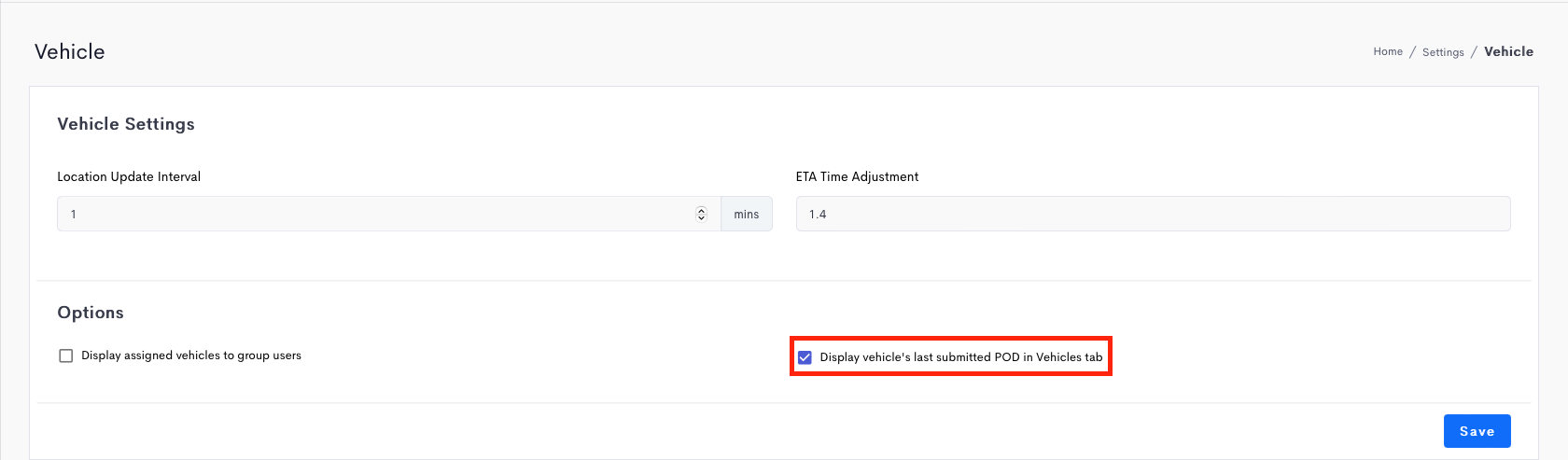Viewport: 1568px width, 460px height.
Task: Click the ETA Time Adjustment label
Action: point(857,176)
